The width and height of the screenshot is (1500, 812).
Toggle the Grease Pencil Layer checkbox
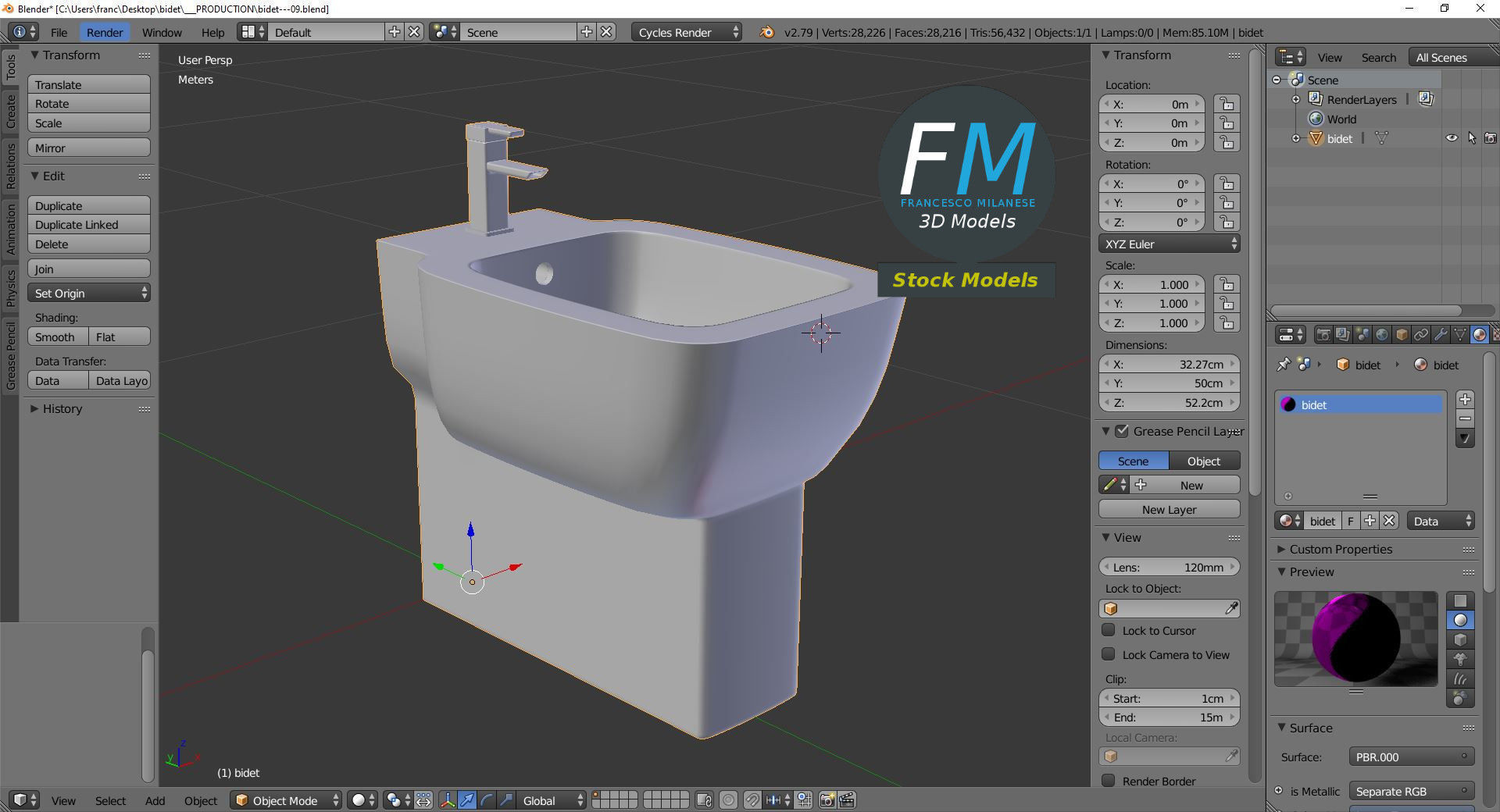tap(1122, 431)
